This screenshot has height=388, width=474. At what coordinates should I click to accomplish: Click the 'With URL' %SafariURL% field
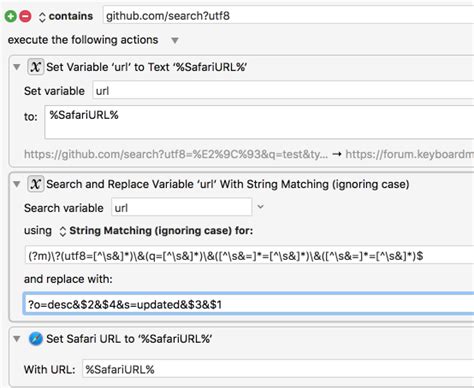coord(278,369)
